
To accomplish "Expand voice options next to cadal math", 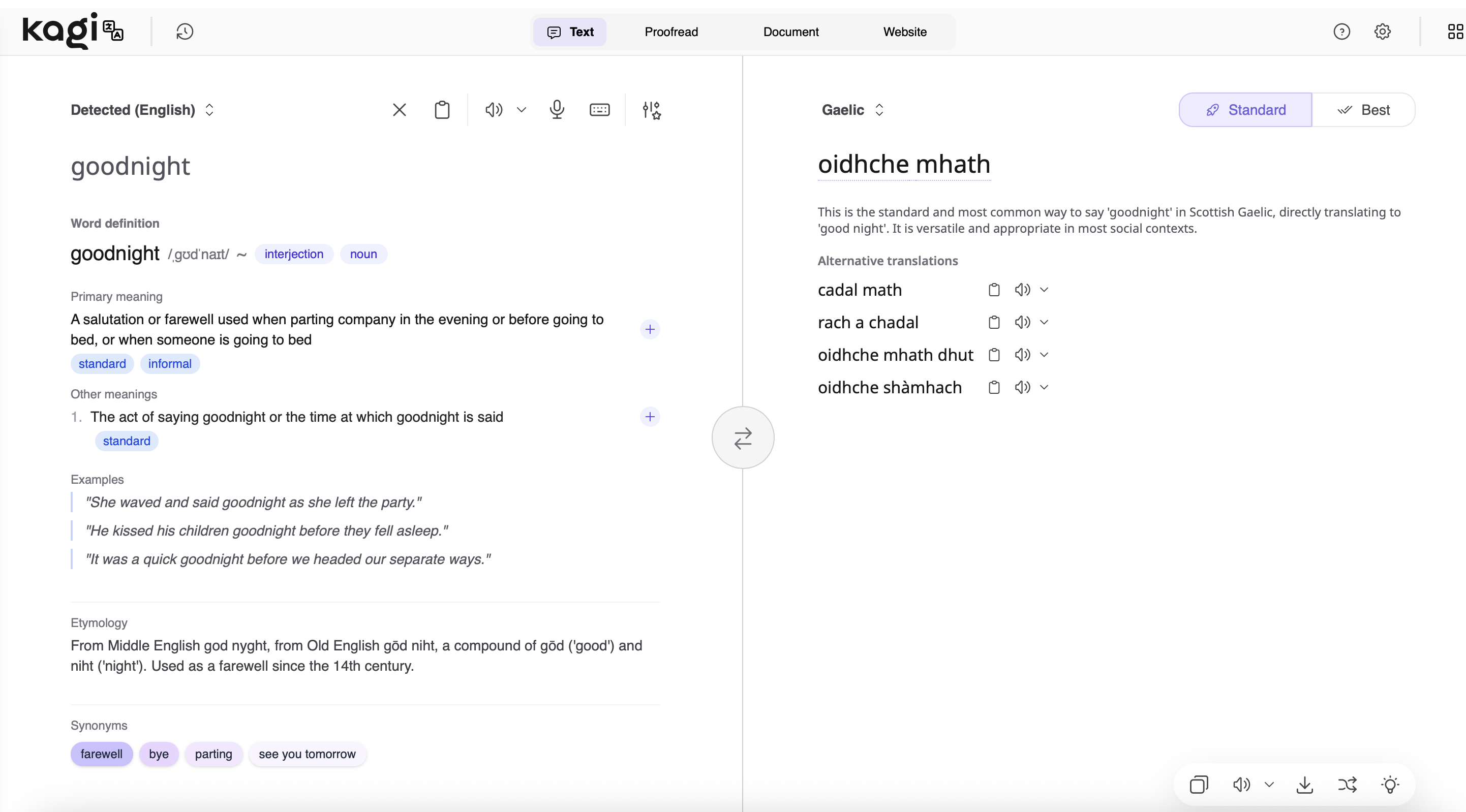I will 1044,290.
